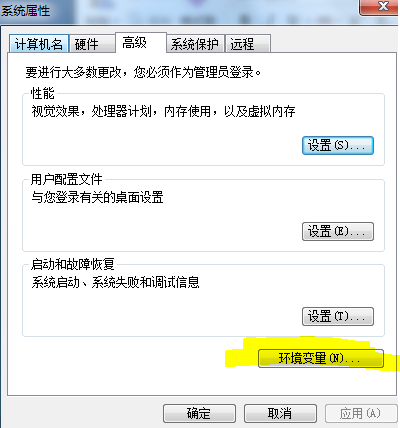This screenshot has width=400, height=428.
Task: Close the 系统属性 dialog window
Action: coord(379,7)
